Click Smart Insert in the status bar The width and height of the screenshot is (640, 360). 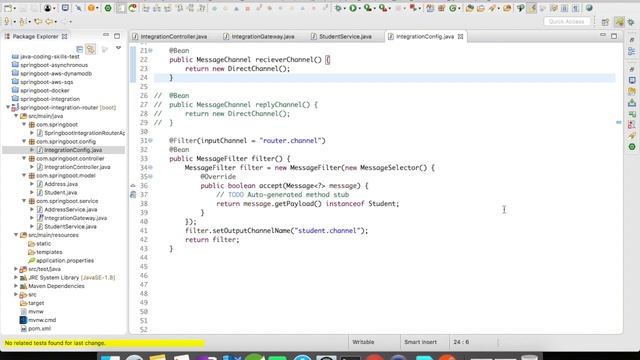pyautogui.click(x=420, y=342)
